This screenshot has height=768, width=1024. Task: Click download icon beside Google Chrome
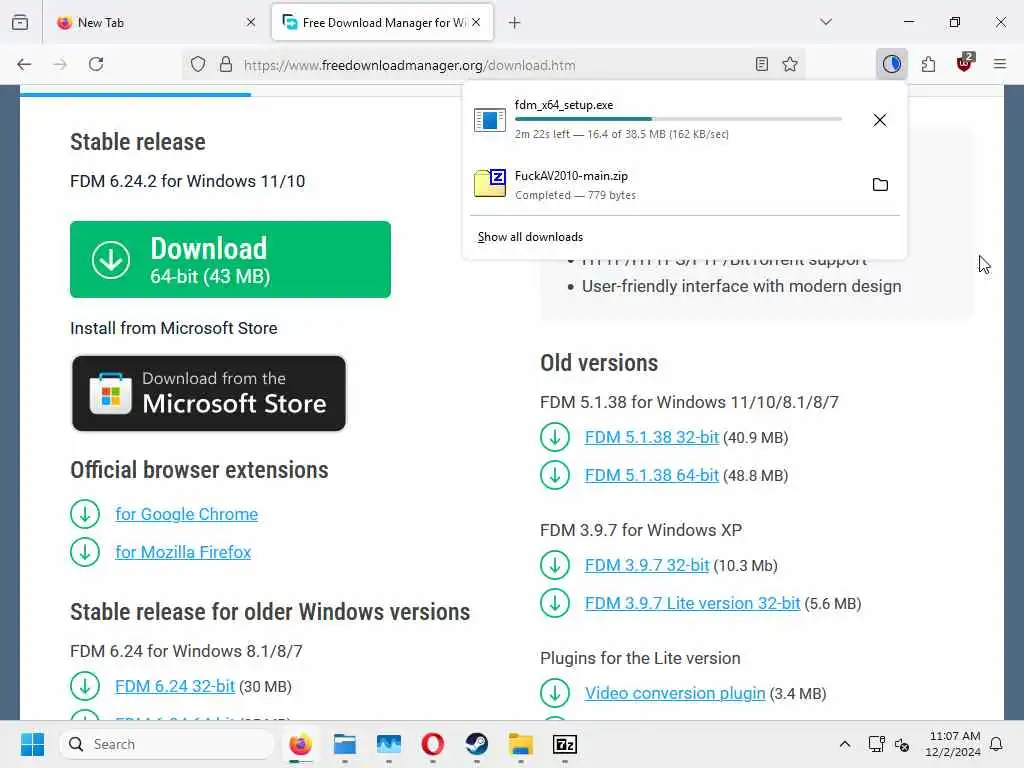point(85,515)
